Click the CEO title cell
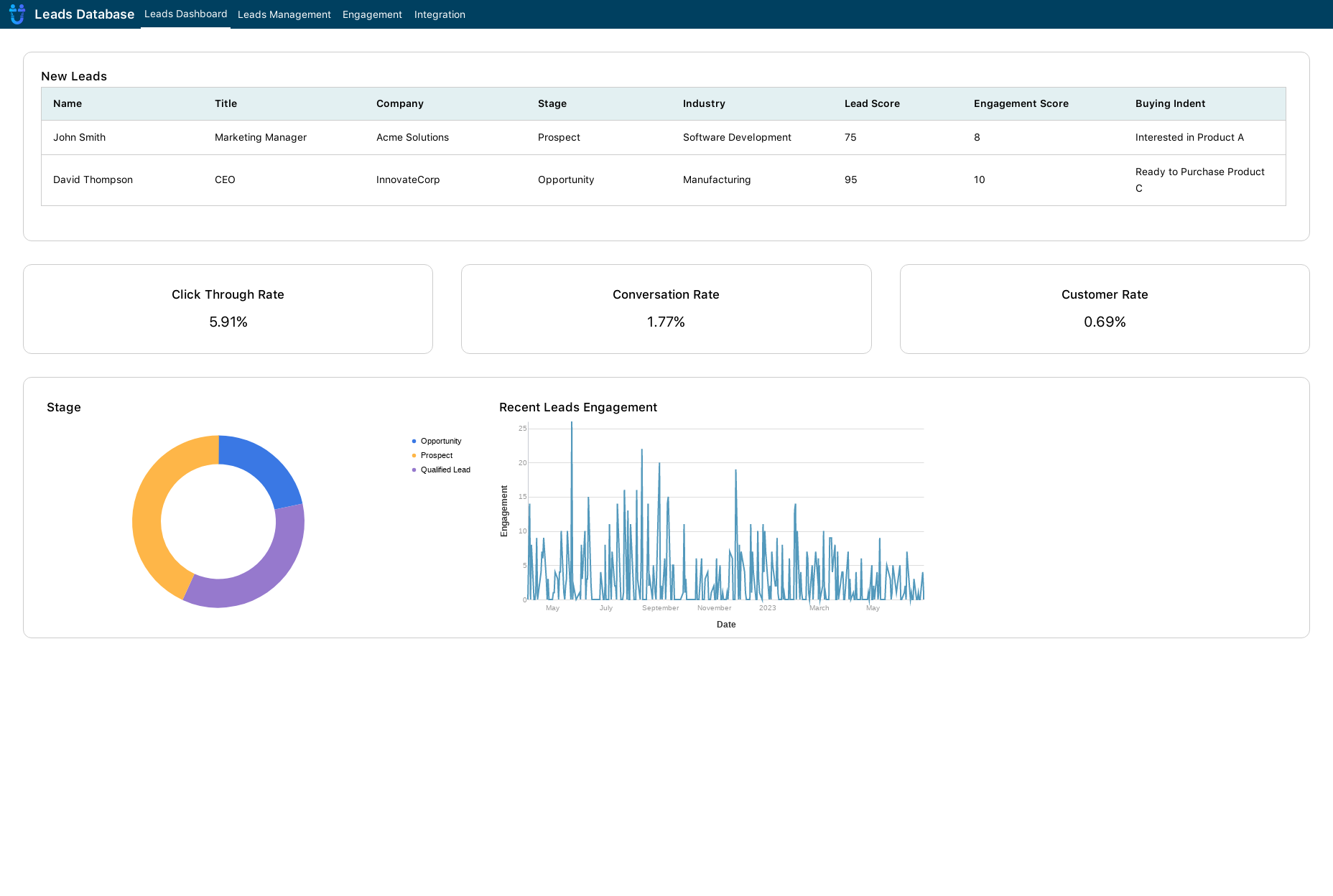1333x896 pixels. (x=225, y=179)
